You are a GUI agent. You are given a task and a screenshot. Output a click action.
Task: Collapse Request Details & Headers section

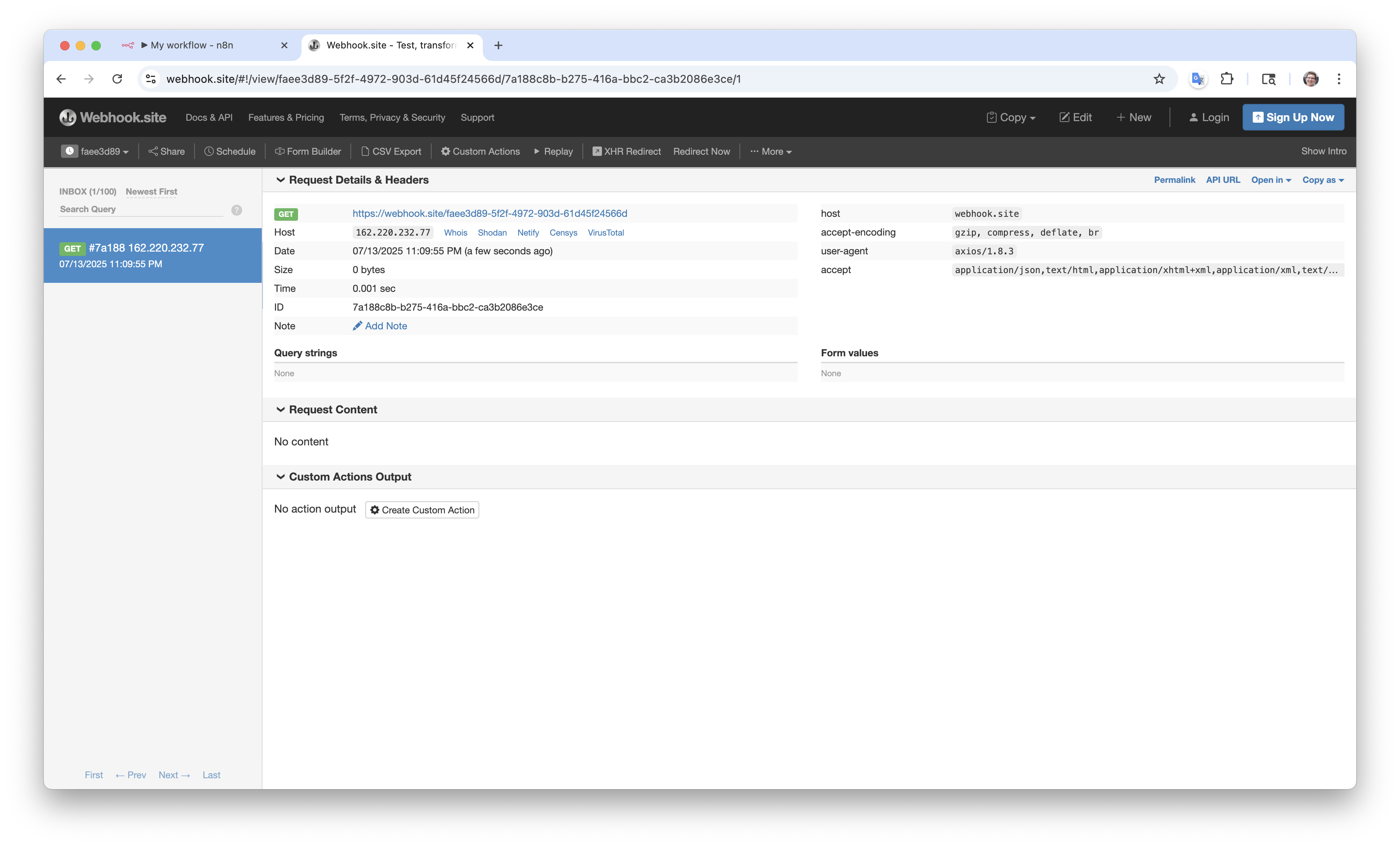(280, 180)
